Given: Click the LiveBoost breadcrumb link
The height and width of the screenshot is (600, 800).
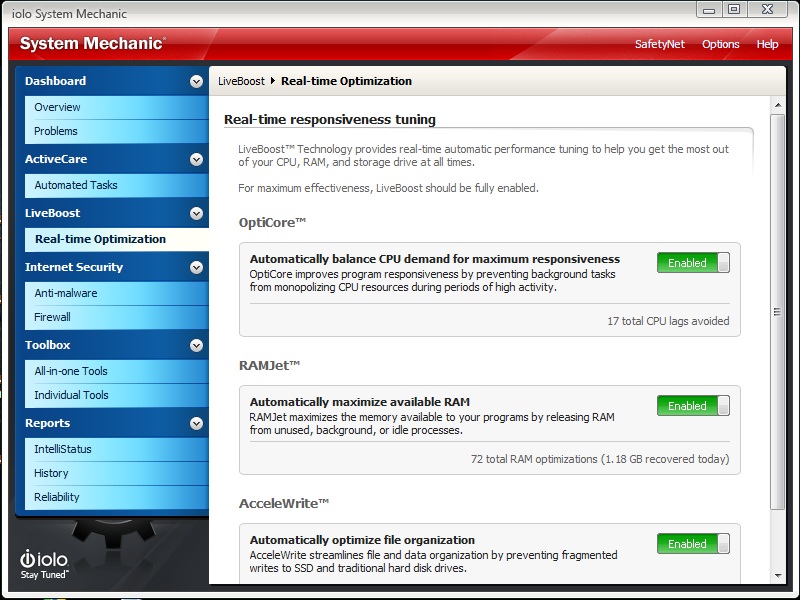Looking at the screenshot, I should [241, 81].
